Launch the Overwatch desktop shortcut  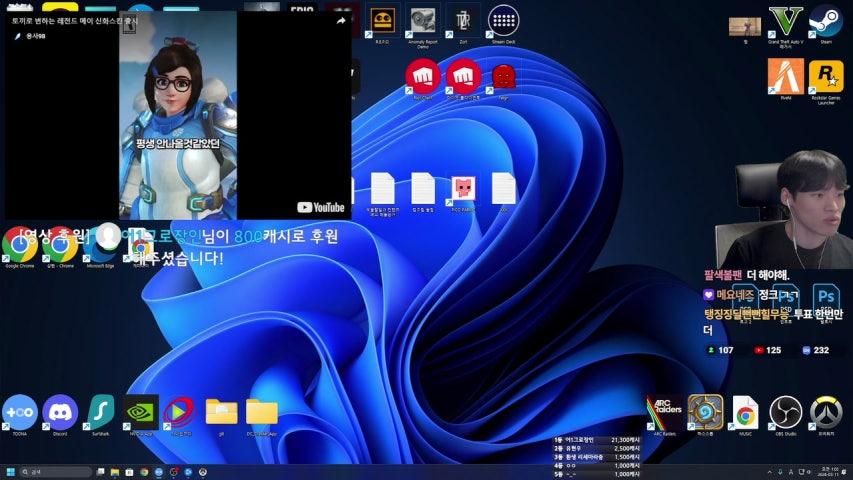point(826,411)
